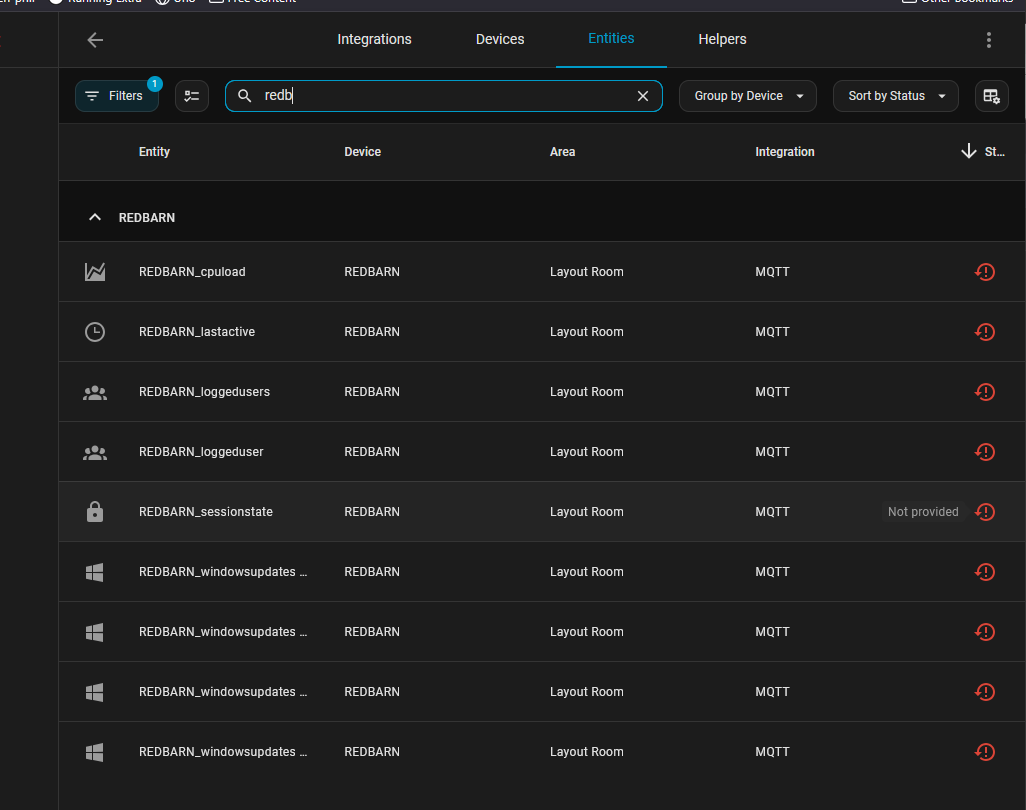Sort by the Area column header
Viewport: 1026px width, 810px height.
pyautogui.click(x=562, y=152)
